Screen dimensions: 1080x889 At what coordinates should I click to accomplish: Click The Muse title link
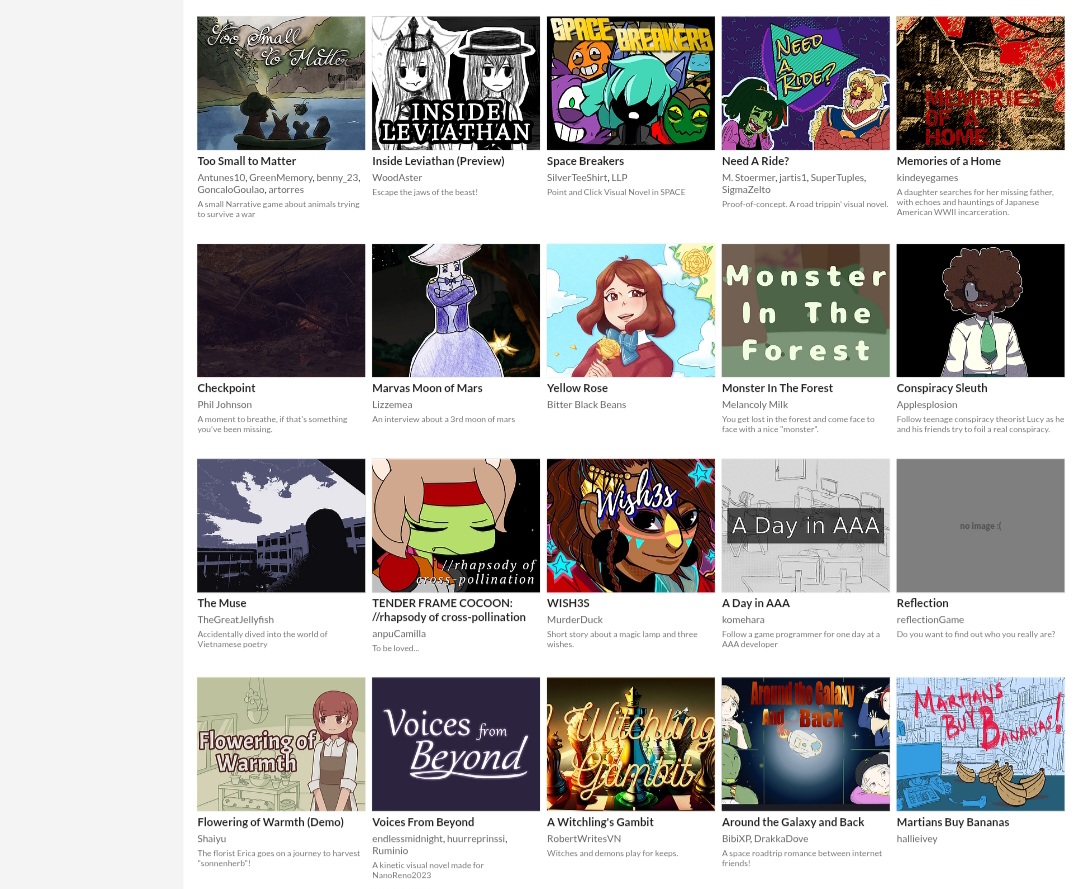[222, 603]
